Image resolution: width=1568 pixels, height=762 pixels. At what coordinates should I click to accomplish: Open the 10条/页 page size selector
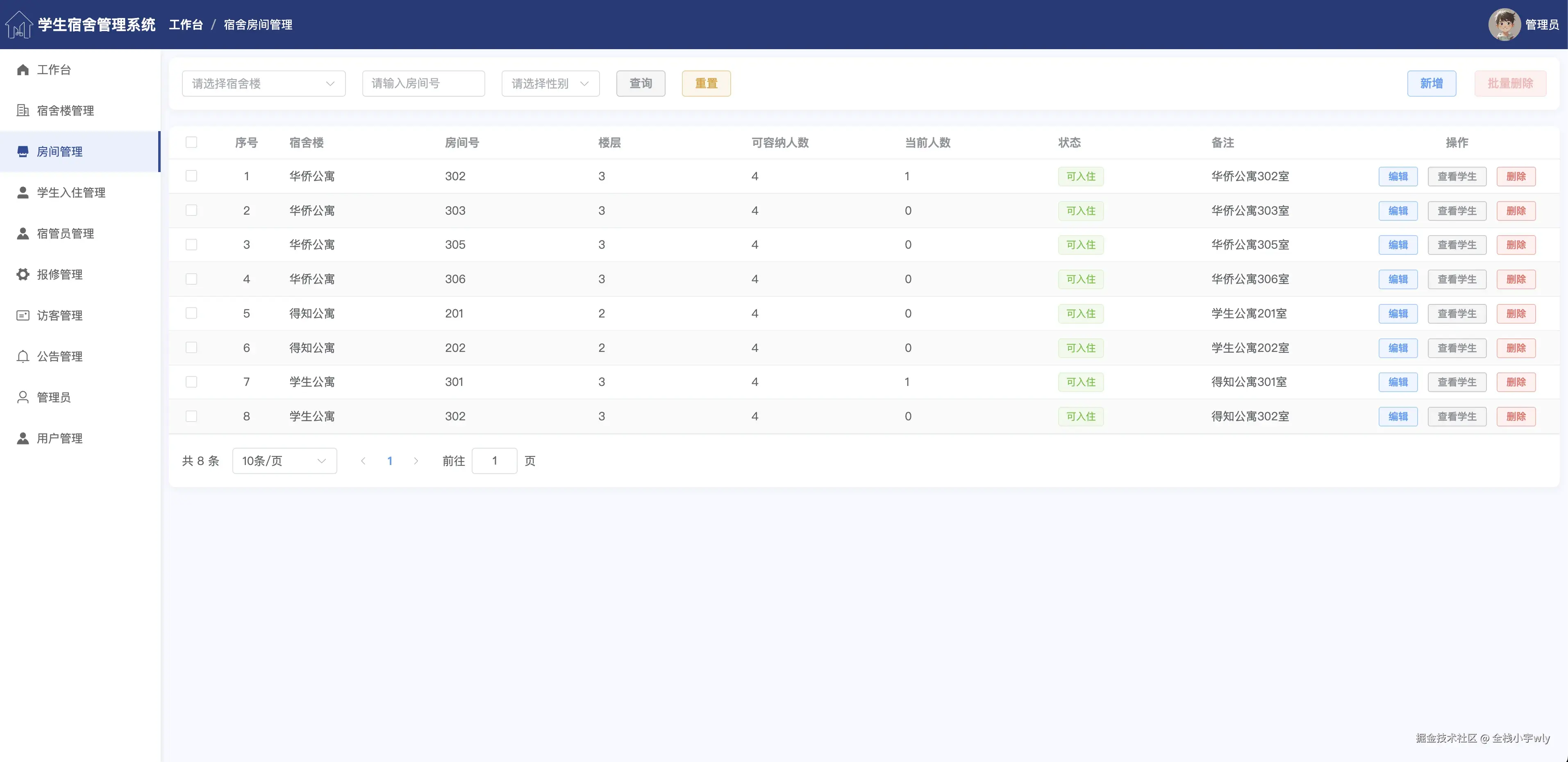[284, 461]
